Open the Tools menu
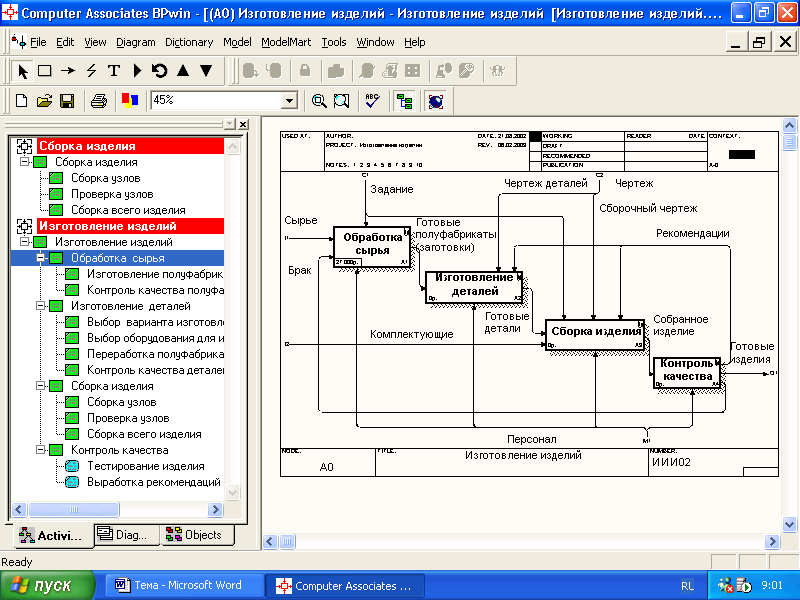 coord(334,42)
